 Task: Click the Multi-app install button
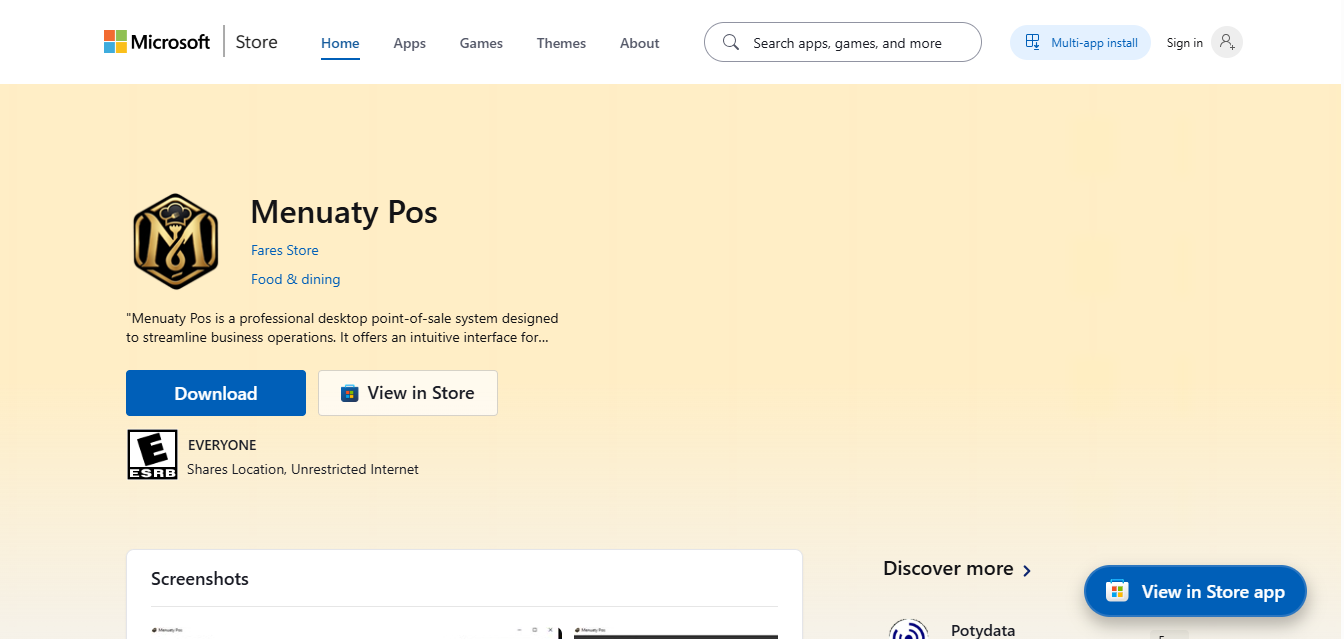pos(1081,43)
